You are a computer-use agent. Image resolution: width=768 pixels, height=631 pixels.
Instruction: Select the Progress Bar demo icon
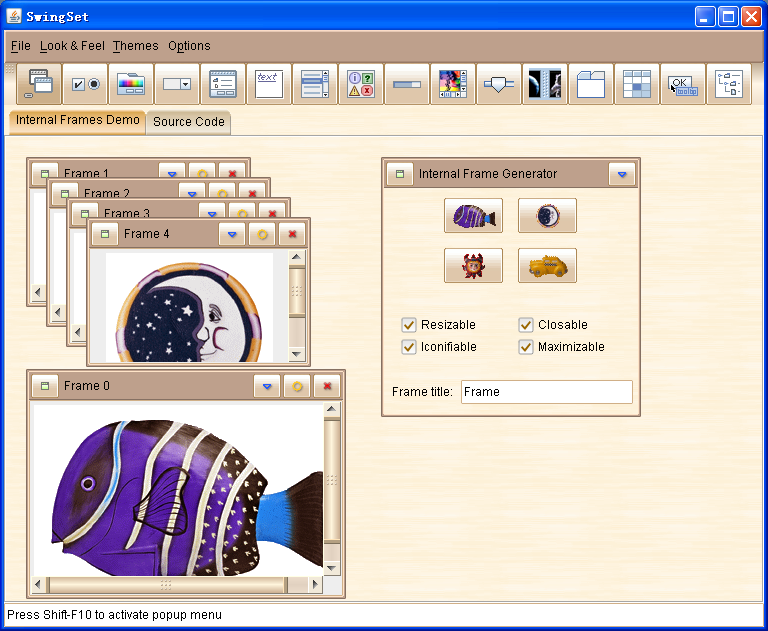pos(408,84)
